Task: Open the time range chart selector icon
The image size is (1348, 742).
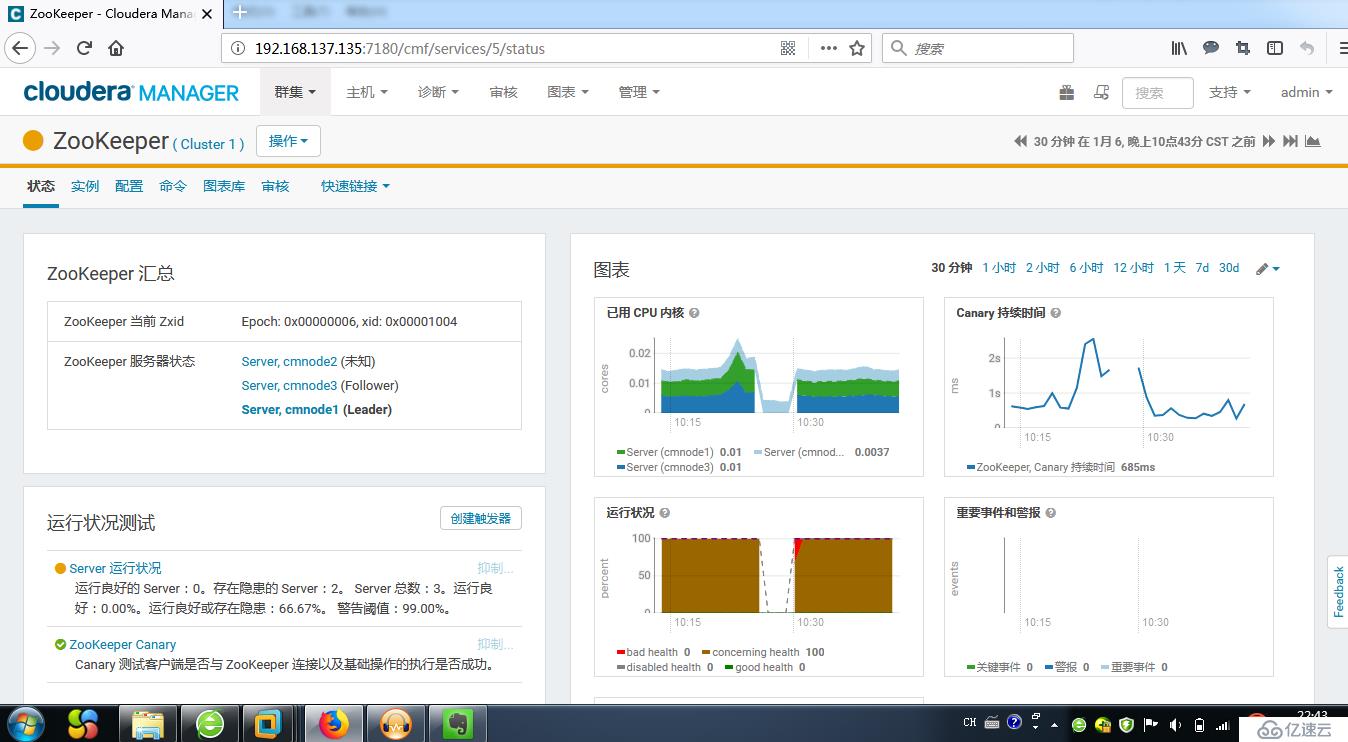Action: [x=1313, y=141]
